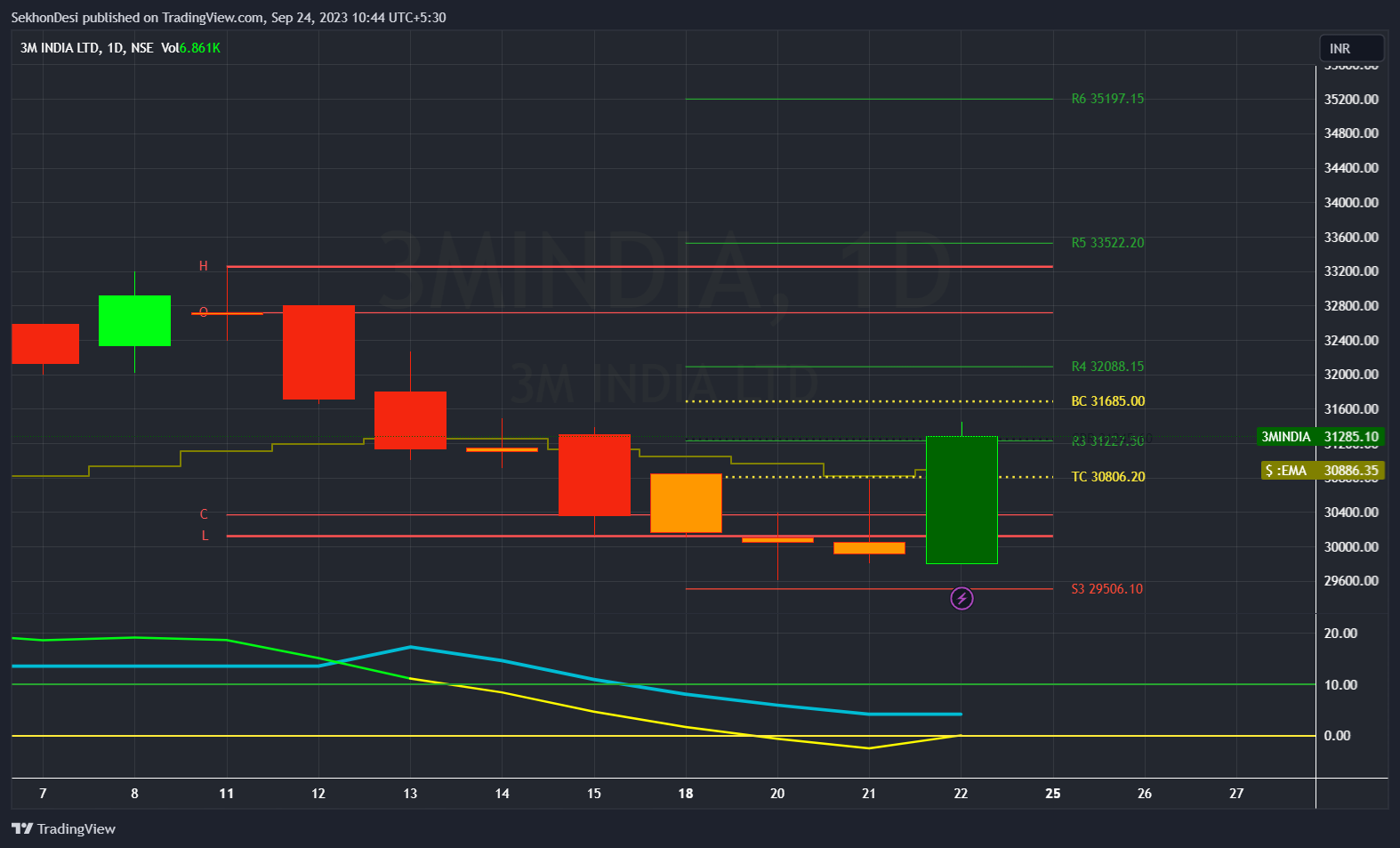The image size is (1400, 848).
Task: Click the C close level marker
Action: click(204, 514)
